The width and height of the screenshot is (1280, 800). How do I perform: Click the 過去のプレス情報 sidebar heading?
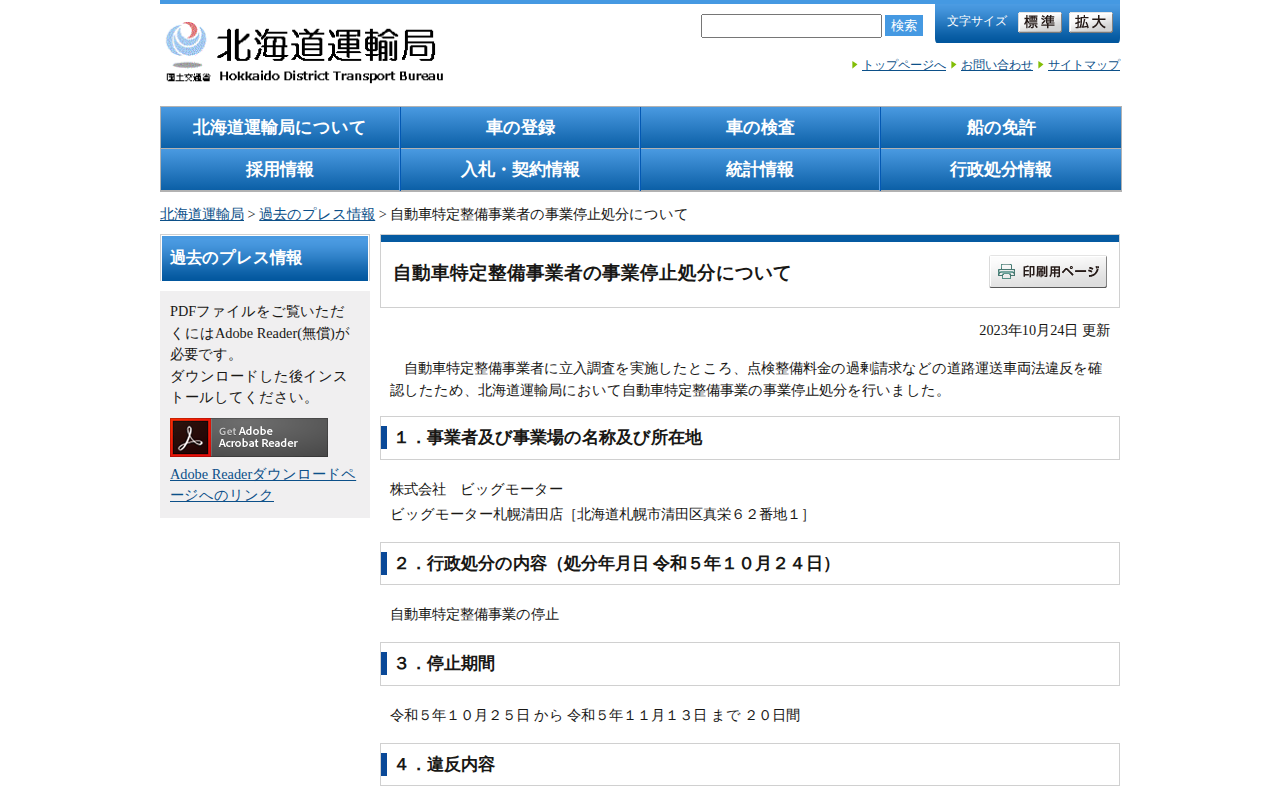pyautogui.click(x=265, y=258)
